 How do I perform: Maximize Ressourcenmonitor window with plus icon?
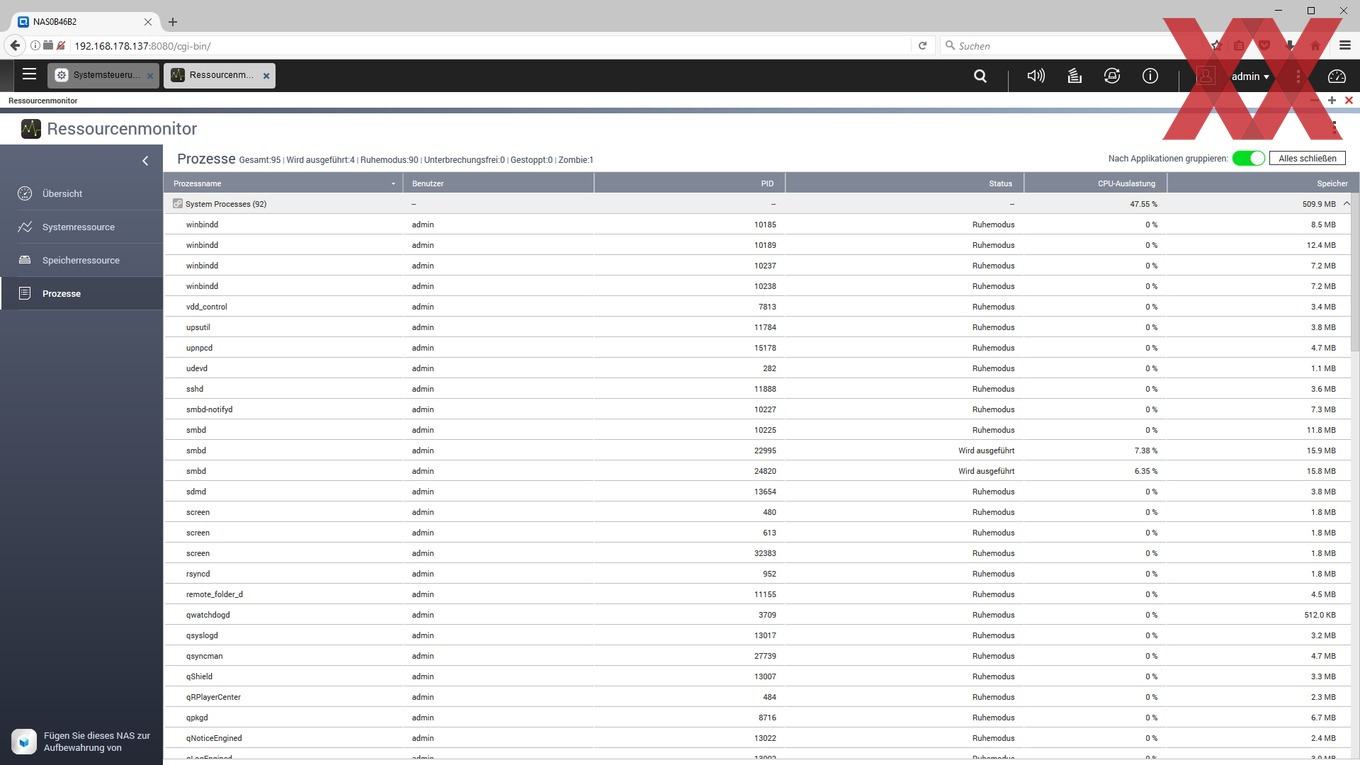point(1332,100)
